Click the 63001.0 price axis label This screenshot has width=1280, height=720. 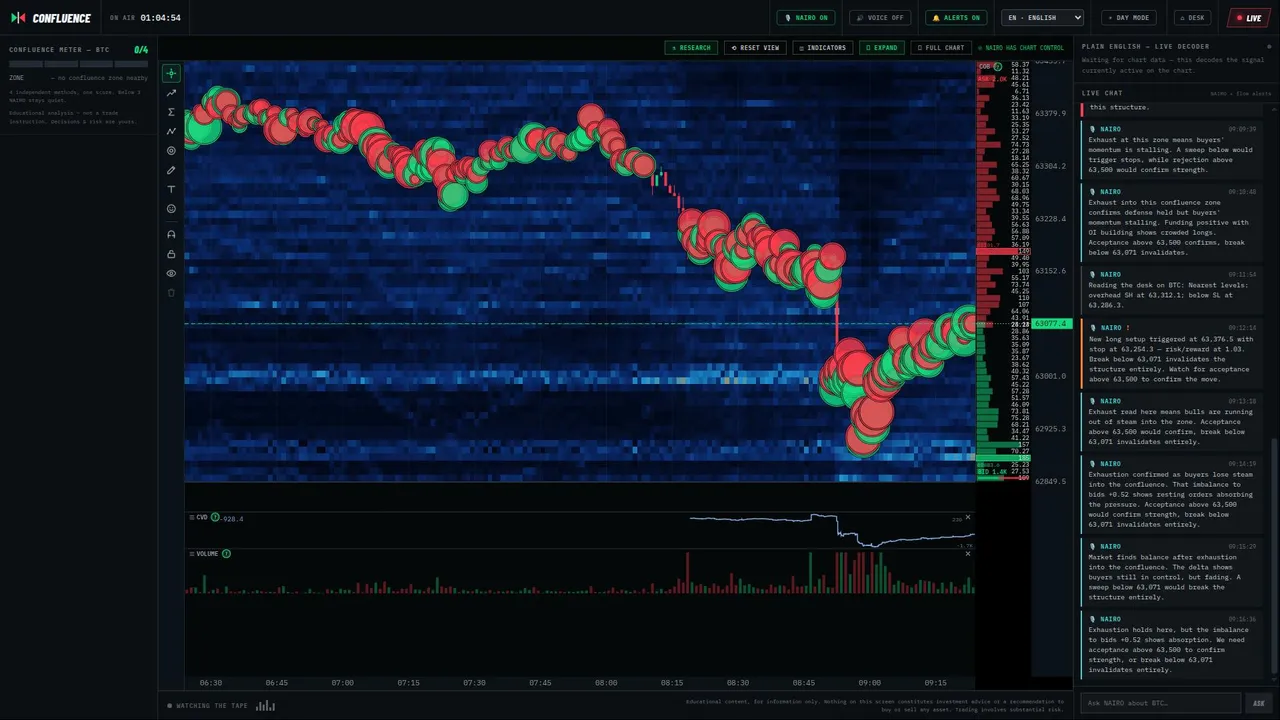click(x=1050, y=376)
